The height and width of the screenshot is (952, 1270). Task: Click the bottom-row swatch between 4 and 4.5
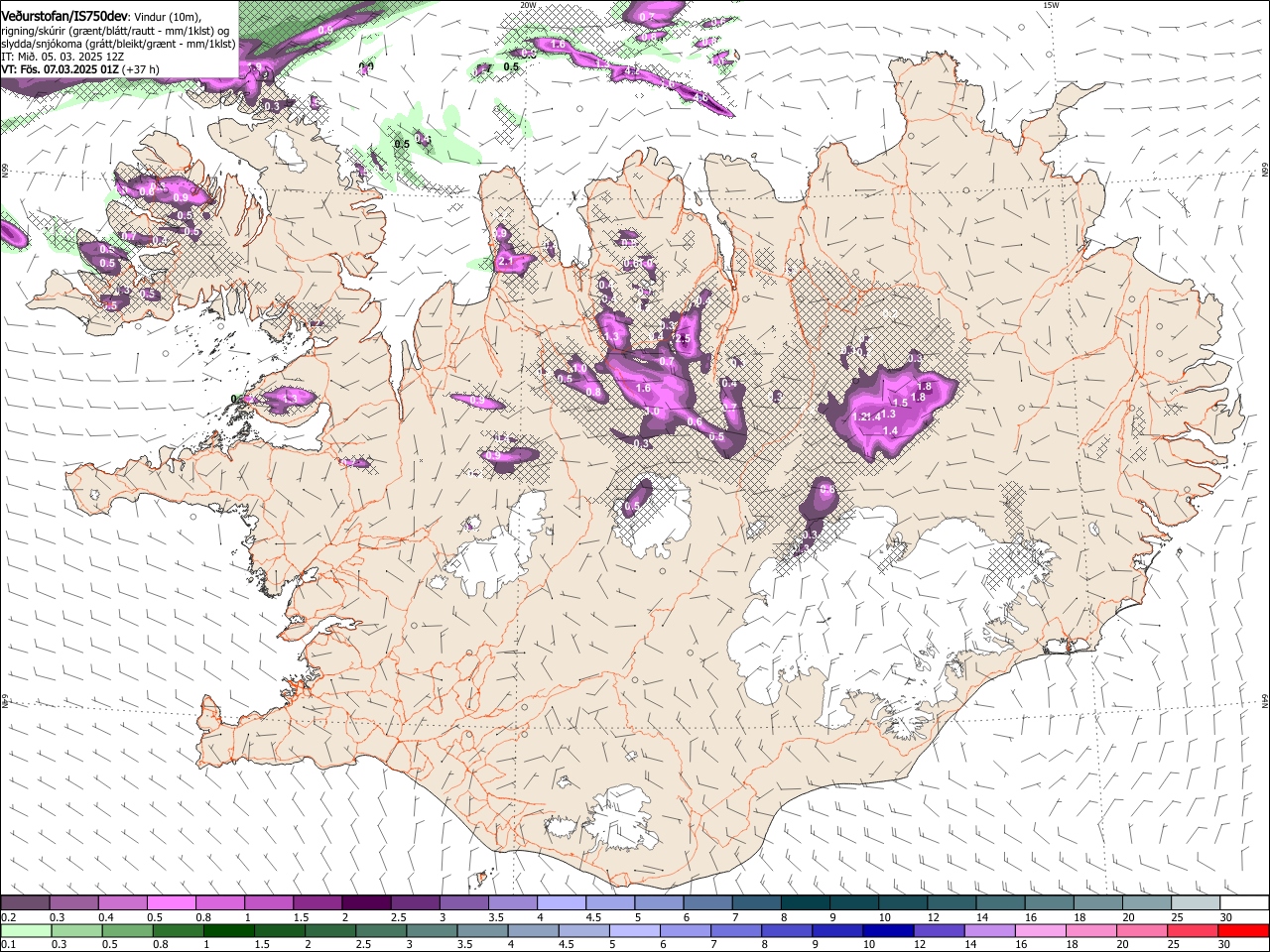pos(534,930)
